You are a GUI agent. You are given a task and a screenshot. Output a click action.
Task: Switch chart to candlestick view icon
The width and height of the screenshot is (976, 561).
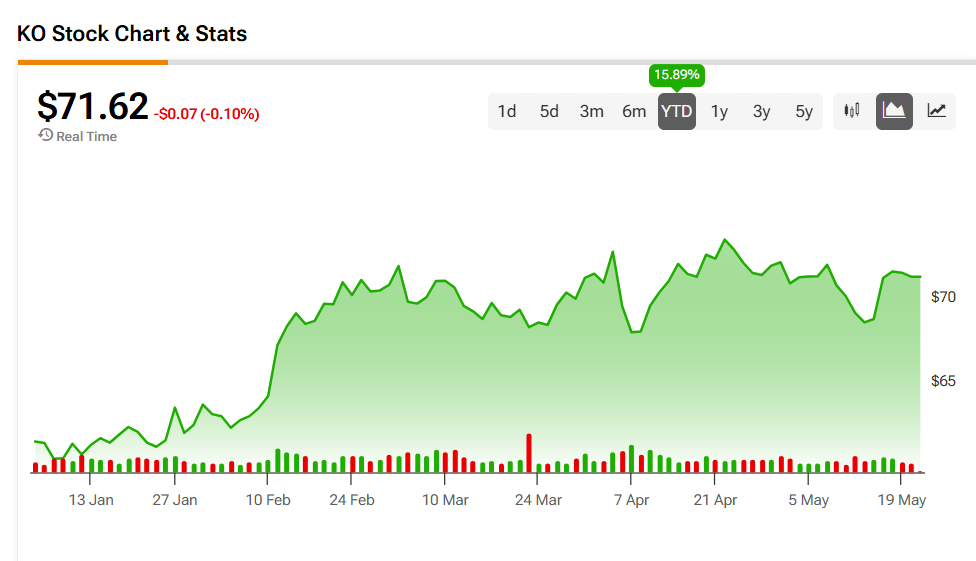tap(852, 111)
